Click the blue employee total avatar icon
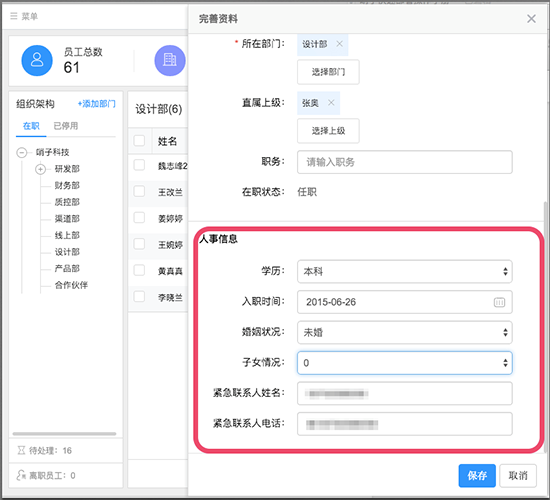 coord(37,60)
